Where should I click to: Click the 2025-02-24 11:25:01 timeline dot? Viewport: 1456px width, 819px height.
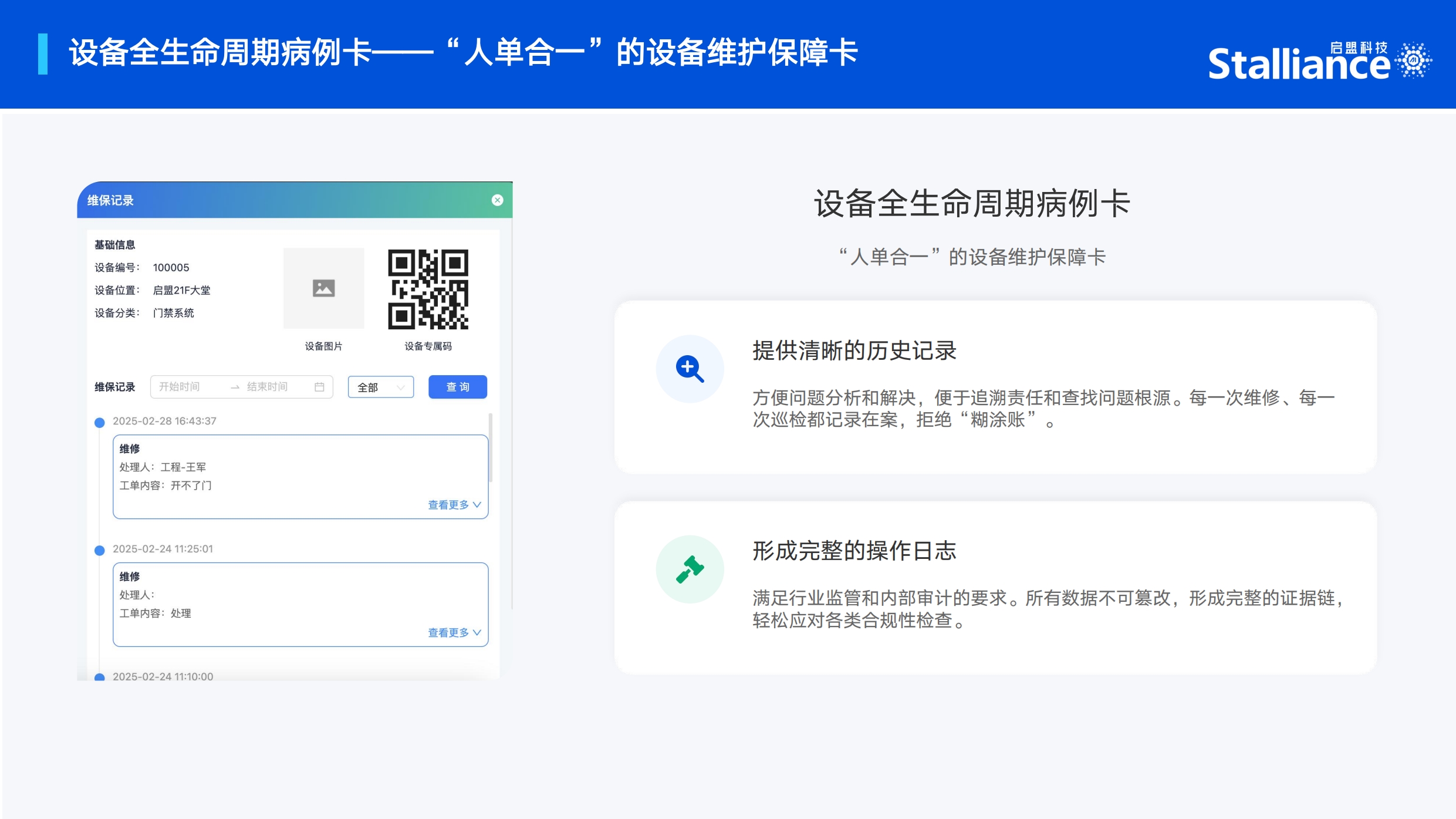point(100,550)
